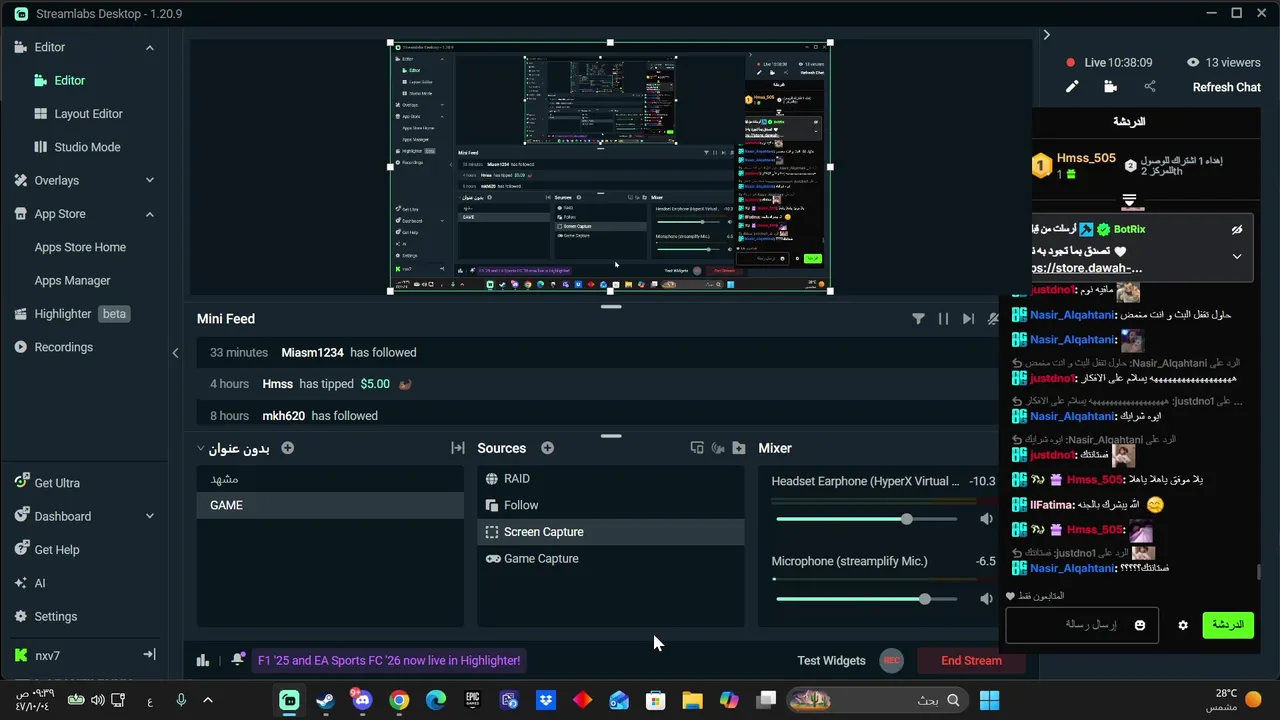1280x720 pixels.
Task: Open the store.dawah link in chat
Action: (x=1087, y=268)
